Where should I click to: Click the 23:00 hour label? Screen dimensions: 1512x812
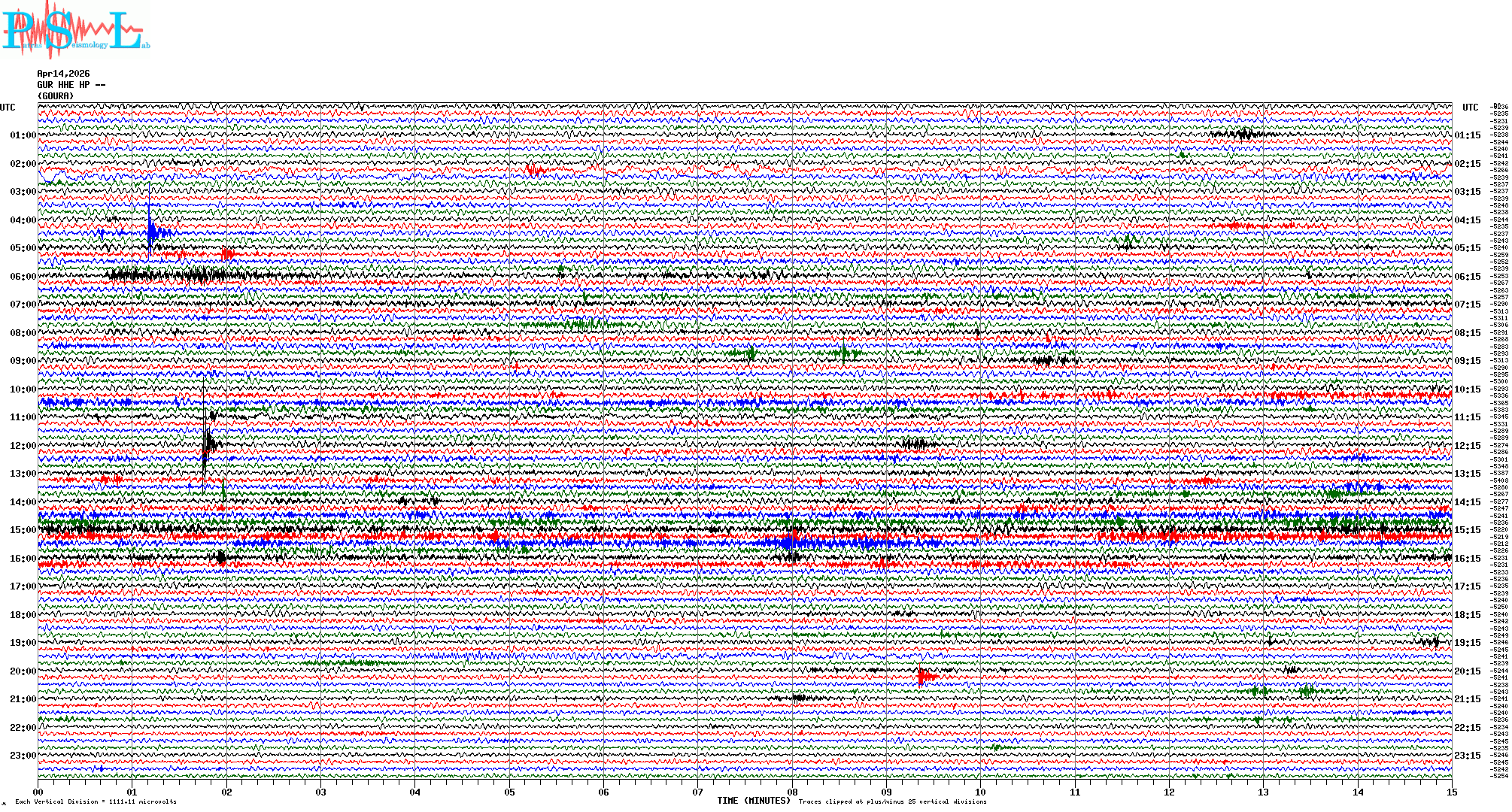click(23, 756)
